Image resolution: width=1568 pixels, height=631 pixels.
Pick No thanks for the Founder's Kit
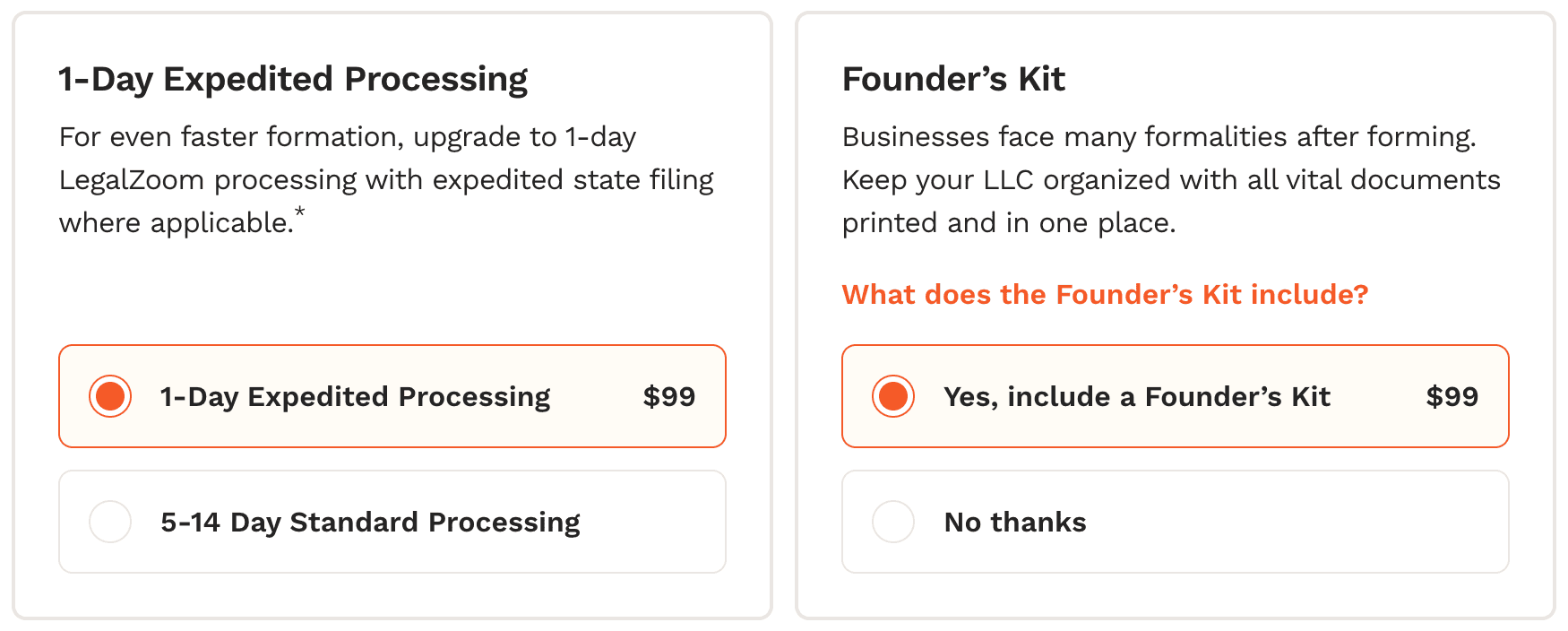(1175, 522)
